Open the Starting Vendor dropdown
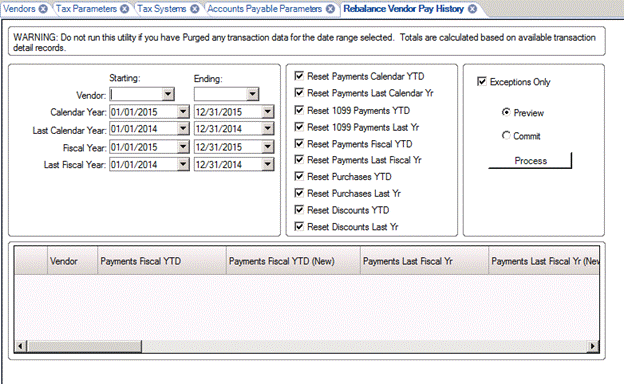Viewport: 624px width, 384px height. point(168,94)
